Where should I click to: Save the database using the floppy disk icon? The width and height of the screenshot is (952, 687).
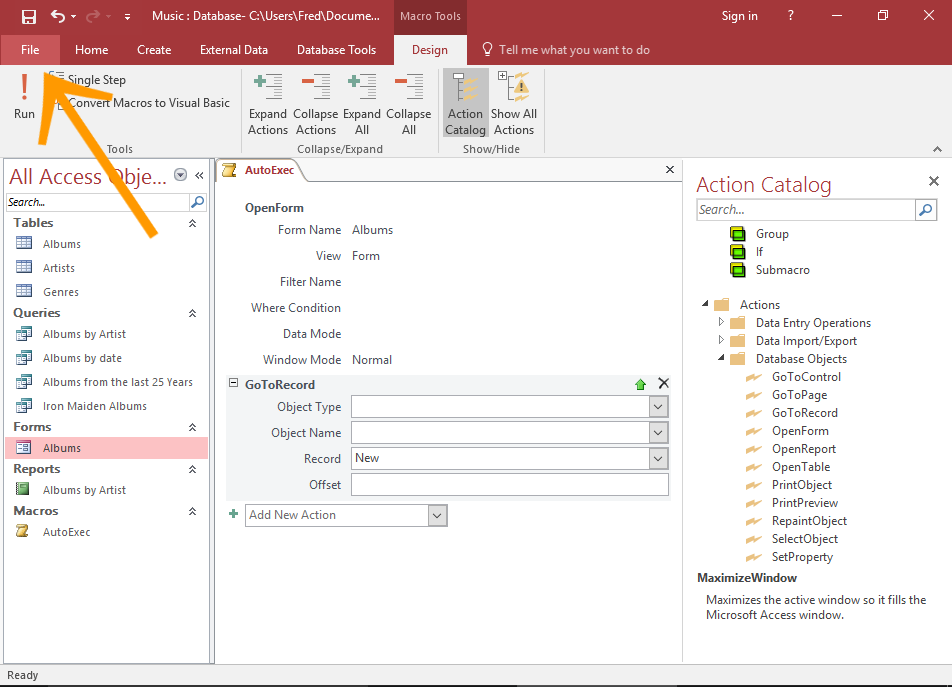click(29, 16)
